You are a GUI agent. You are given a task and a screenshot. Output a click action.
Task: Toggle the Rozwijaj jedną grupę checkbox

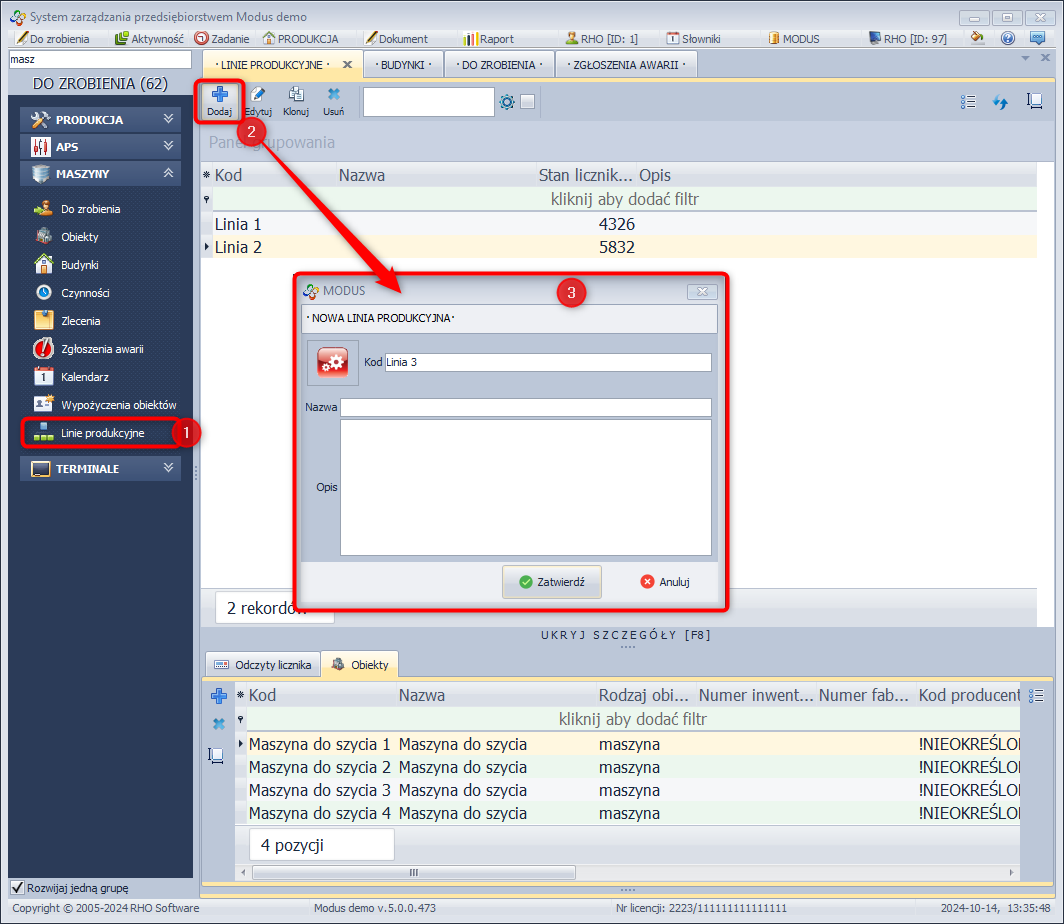pyautogui.click(x=17, y=887)
